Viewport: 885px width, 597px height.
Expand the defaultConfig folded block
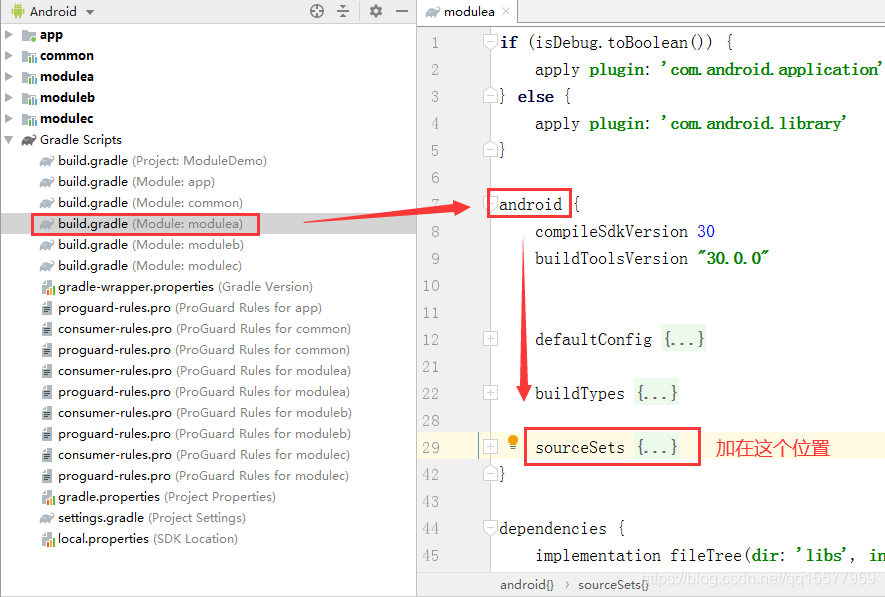[490, 339]
